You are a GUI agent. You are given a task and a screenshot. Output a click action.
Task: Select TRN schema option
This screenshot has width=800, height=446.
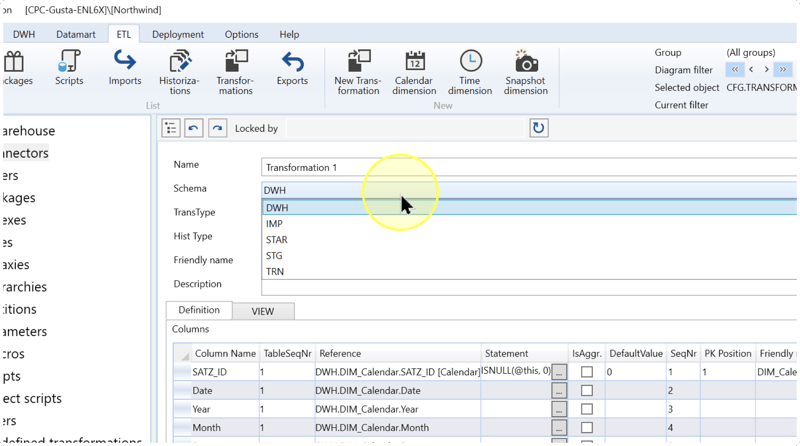529,271
